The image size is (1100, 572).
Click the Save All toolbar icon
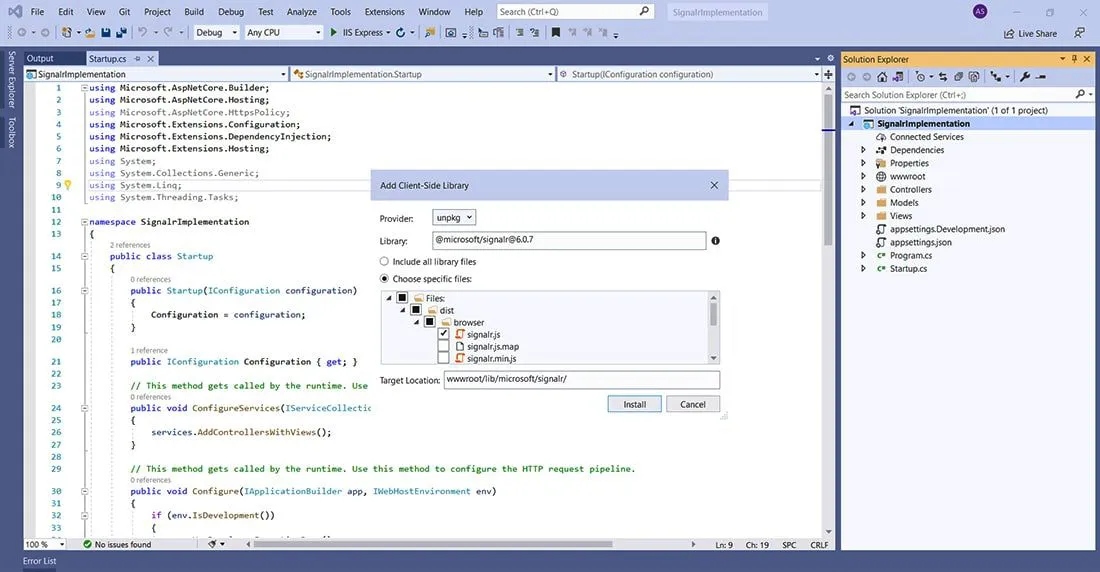[121, 32]
